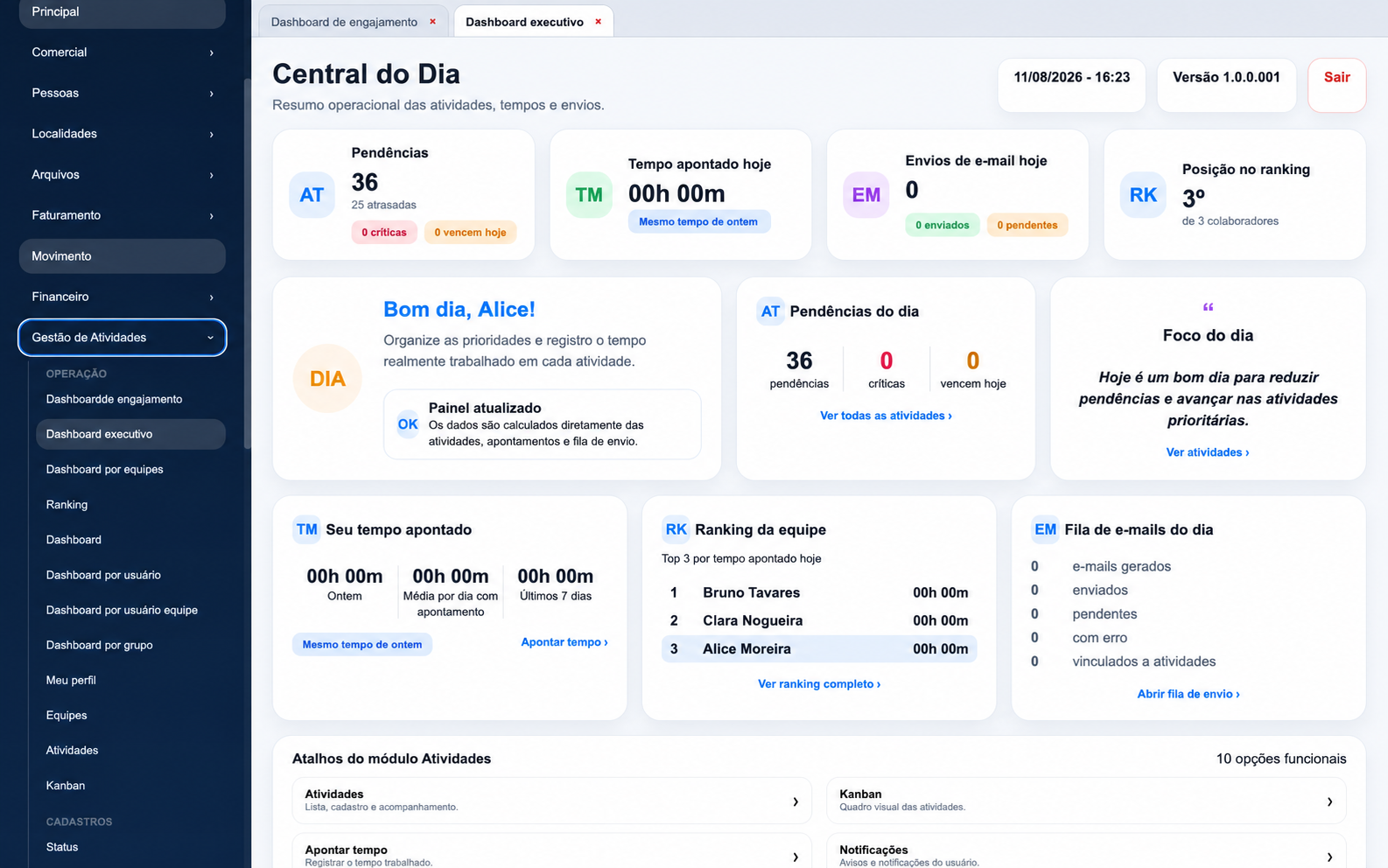Screen dimensions: 1388x868
Task: Click the AT icon in Pendências card
Action: 312,195
